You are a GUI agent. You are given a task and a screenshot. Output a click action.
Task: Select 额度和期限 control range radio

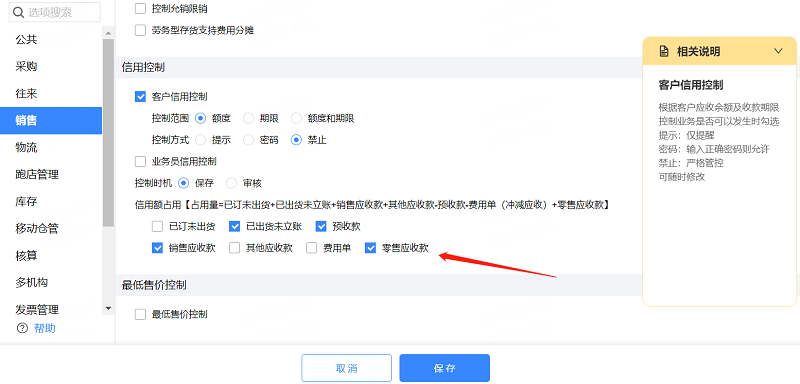pos(296,118)
